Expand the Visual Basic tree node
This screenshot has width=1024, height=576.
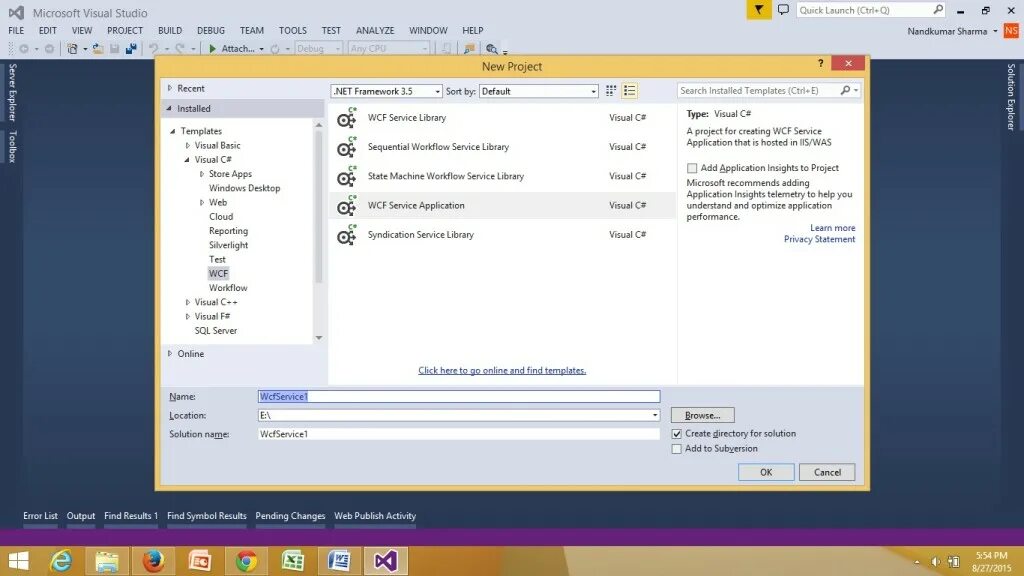(188, 146)
